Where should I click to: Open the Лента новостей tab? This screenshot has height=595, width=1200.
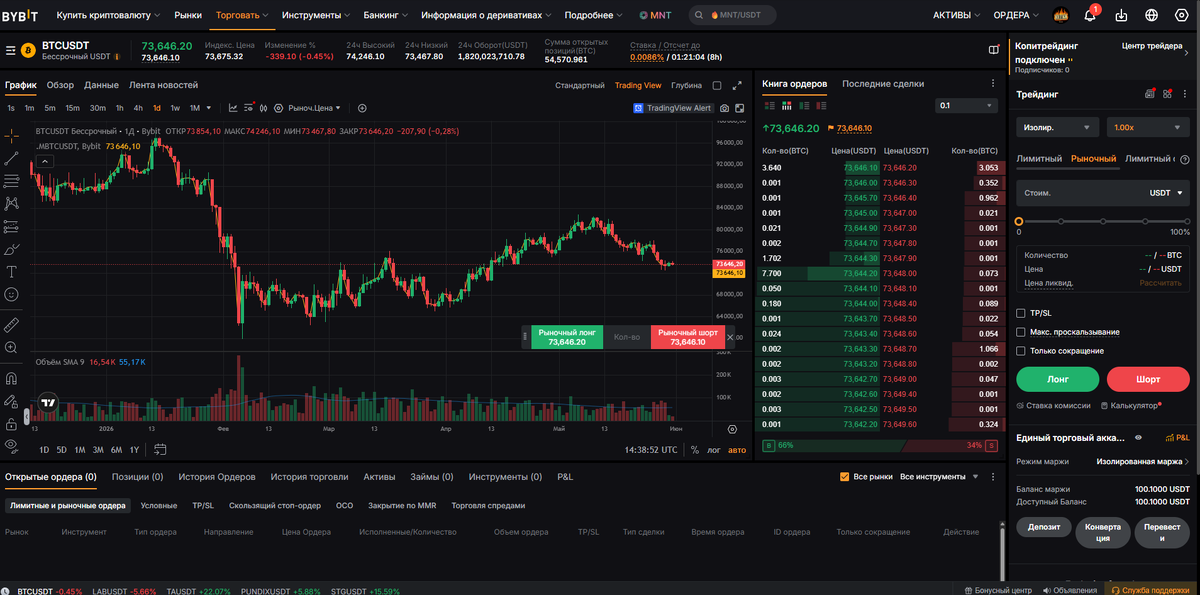pos(163,85)
